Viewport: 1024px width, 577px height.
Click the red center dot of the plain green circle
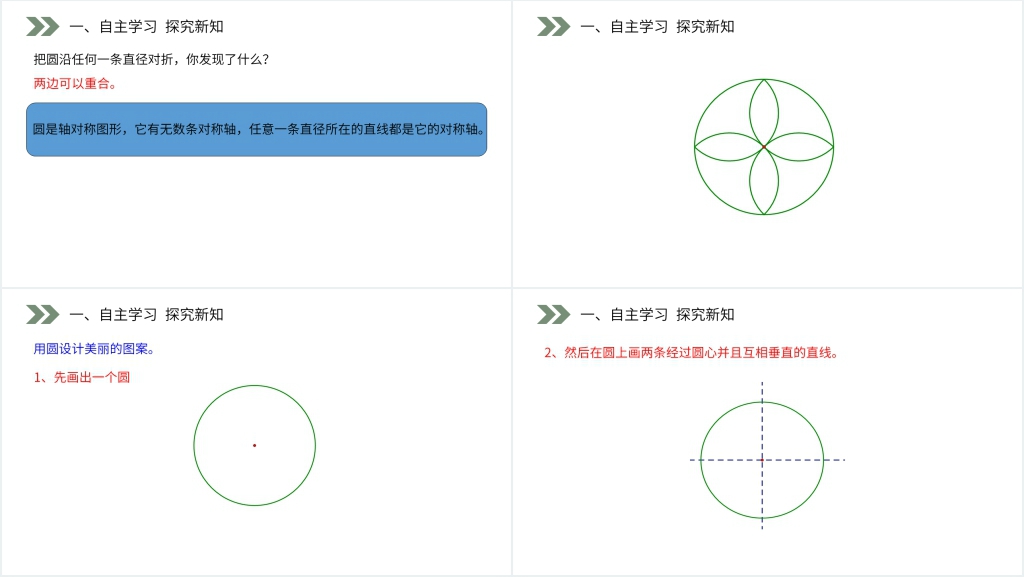click(x=254, y=445)
